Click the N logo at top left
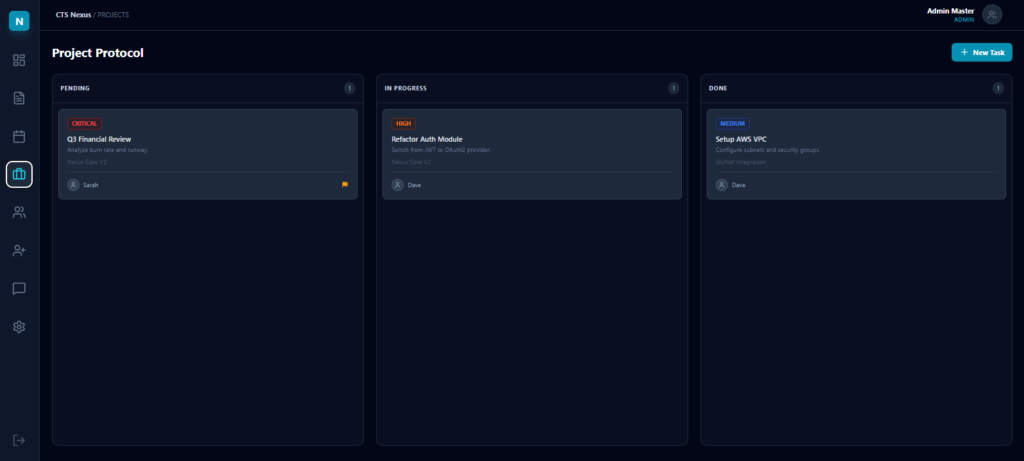Viewport: 1024px width, 461px height. click(x=19, y=20)
